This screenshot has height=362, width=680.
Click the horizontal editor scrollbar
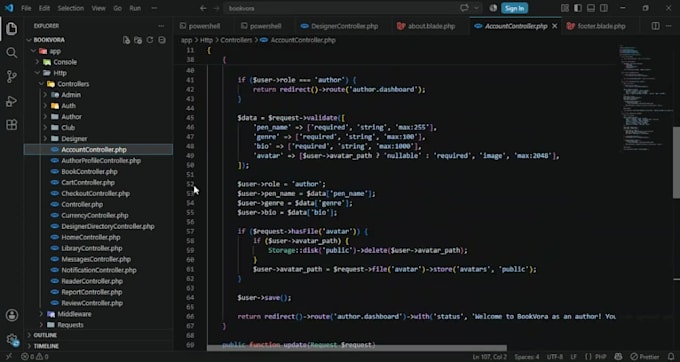click(356, 348)
